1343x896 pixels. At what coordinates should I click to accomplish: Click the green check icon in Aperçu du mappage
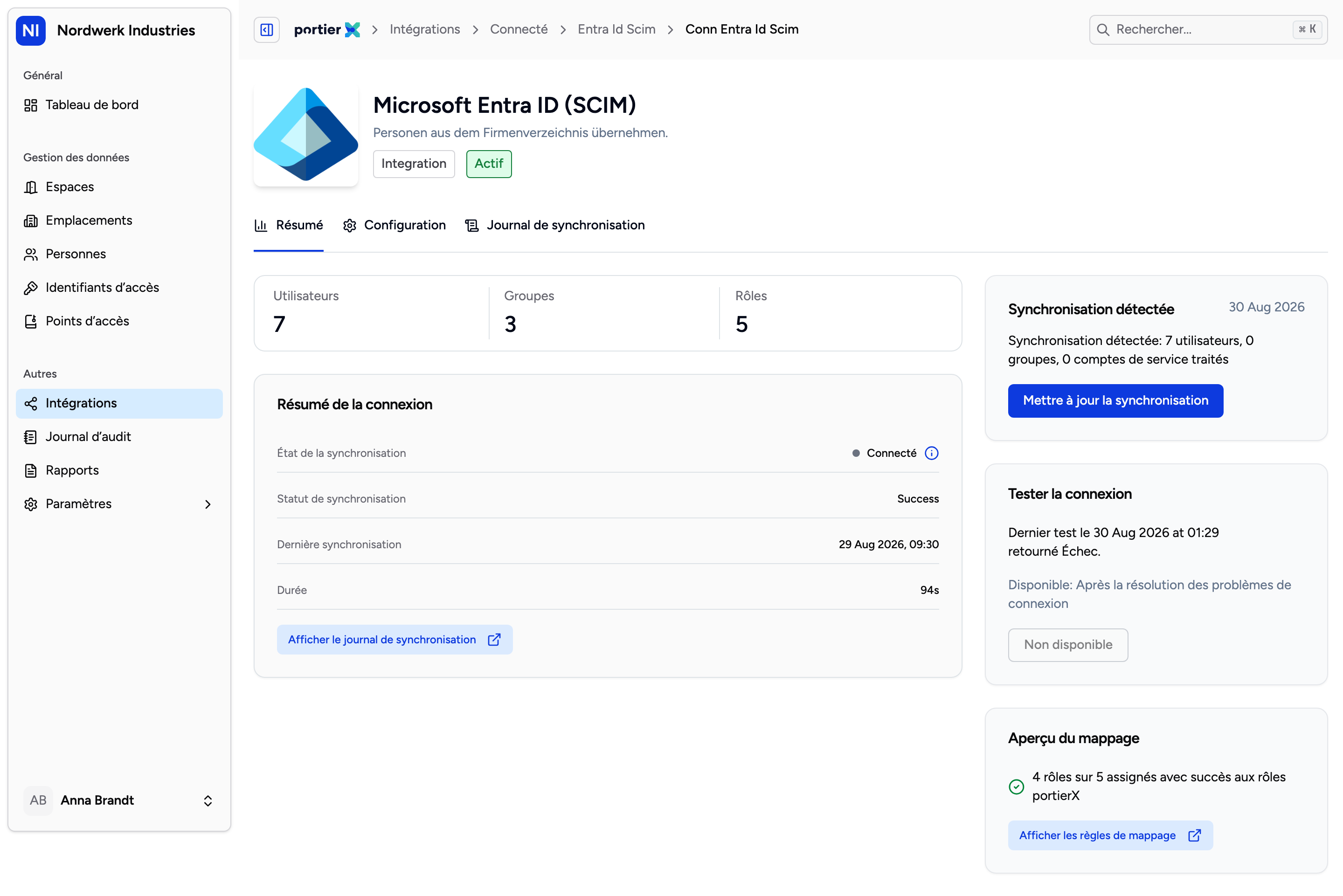[1016, 787]
